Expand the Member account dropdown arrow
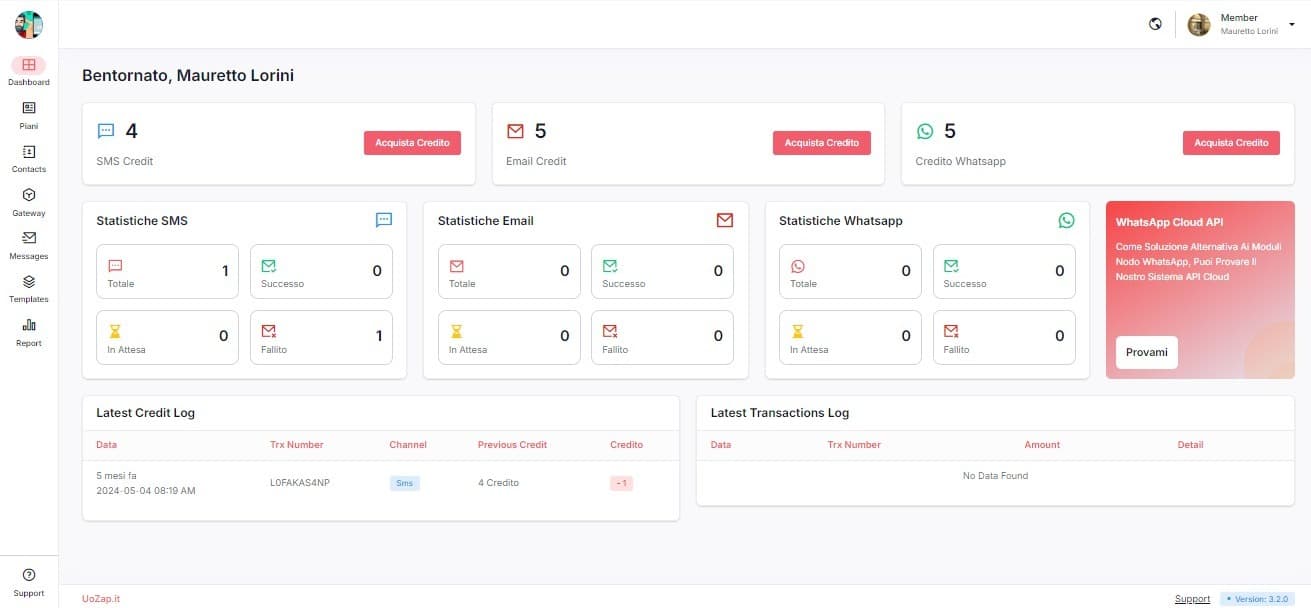This screenshot has height=608, width=1311. pyautogui.click(x=1291, y=25)
